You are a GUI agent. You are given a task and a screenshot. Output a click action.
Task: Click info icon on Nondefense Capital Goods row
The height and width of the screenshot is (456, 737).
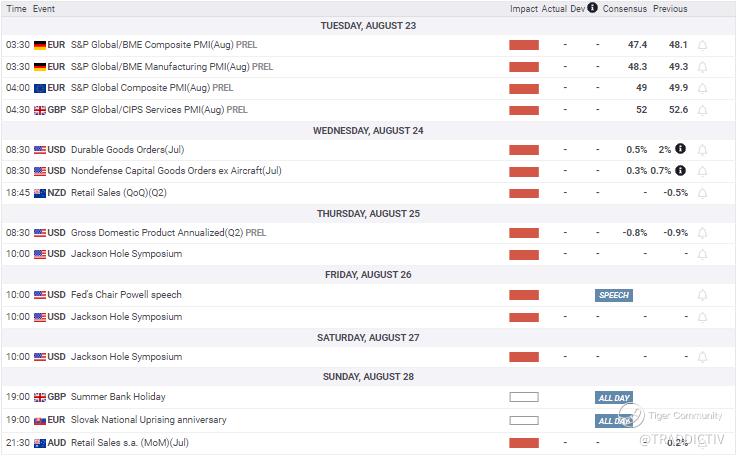point(680,171)
